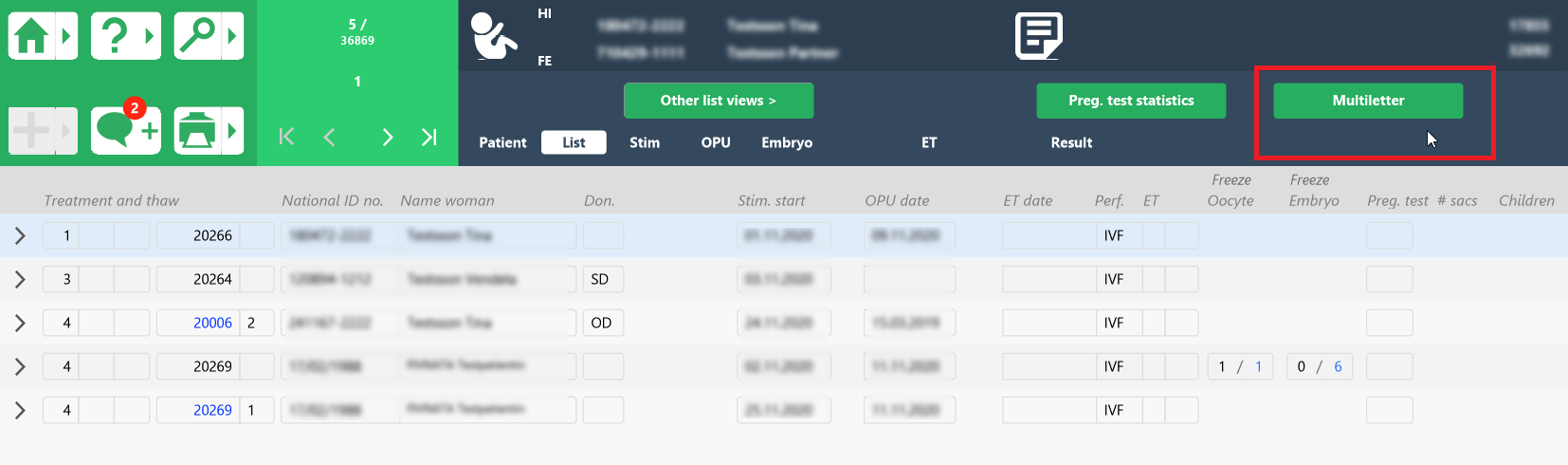Open Other list views menu

click(718, 101)
